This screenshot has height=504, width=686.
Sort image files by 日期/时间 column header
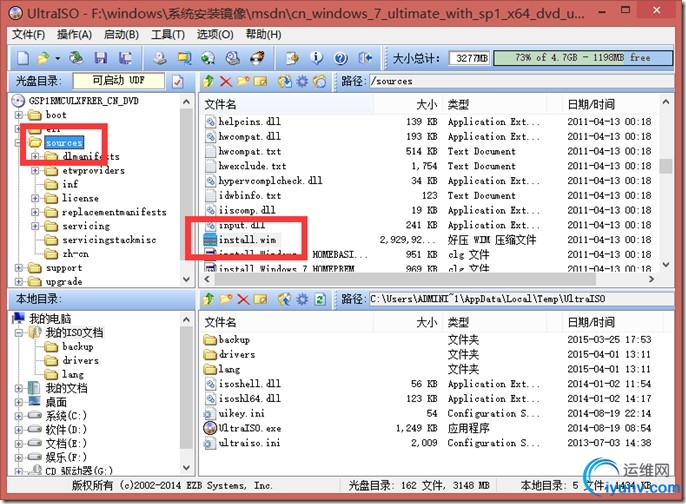610,105
